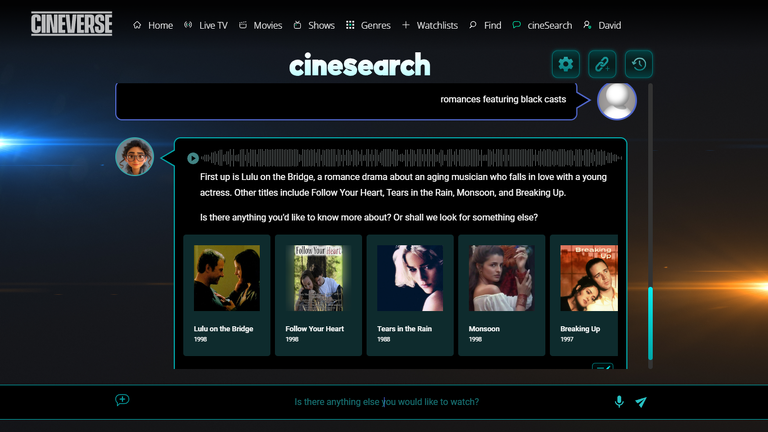Click the Monsoon title text

[x=484, y=329]
